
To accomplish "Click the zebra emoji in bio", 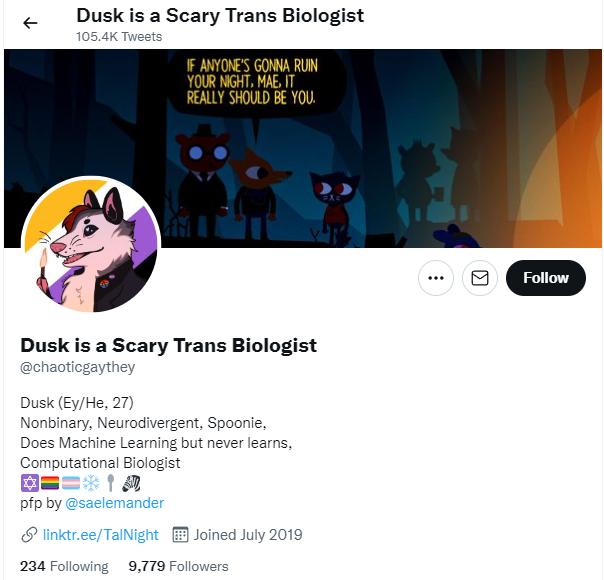I will [131, 483].
